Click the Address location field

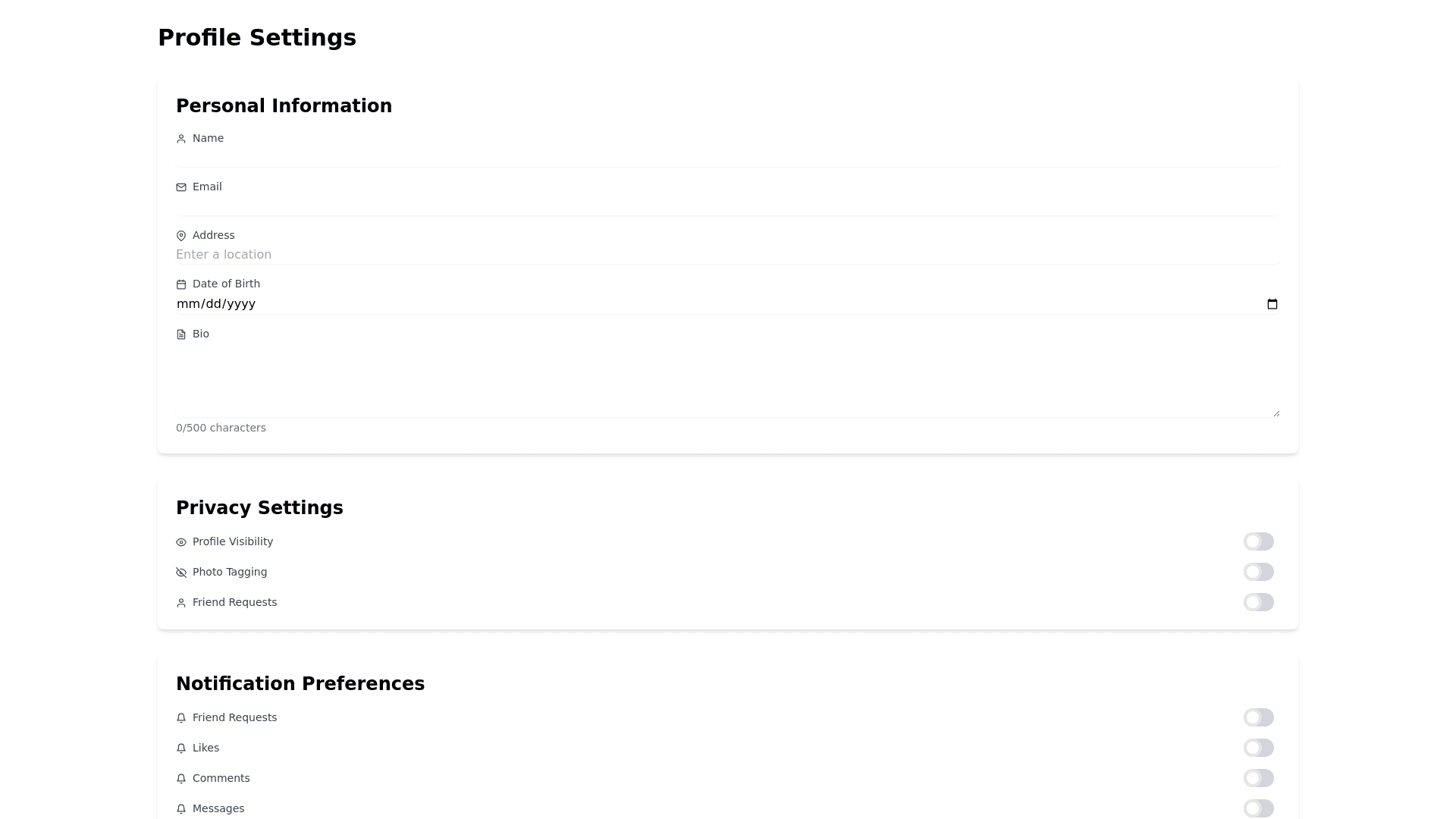coord(727,255)
